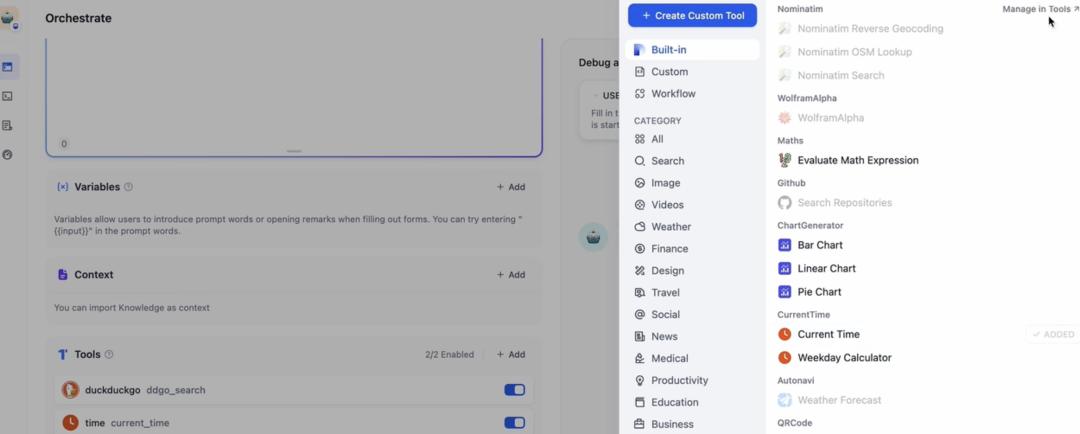Click the Variables help icon
The height and width of the screenshot is (434, 1080).
128,187
